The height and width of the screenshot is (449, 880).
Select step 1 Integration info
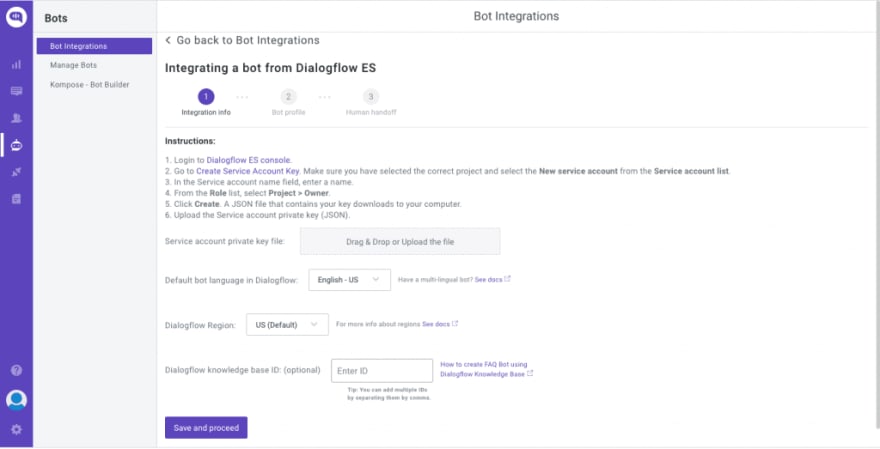point(206,102)
